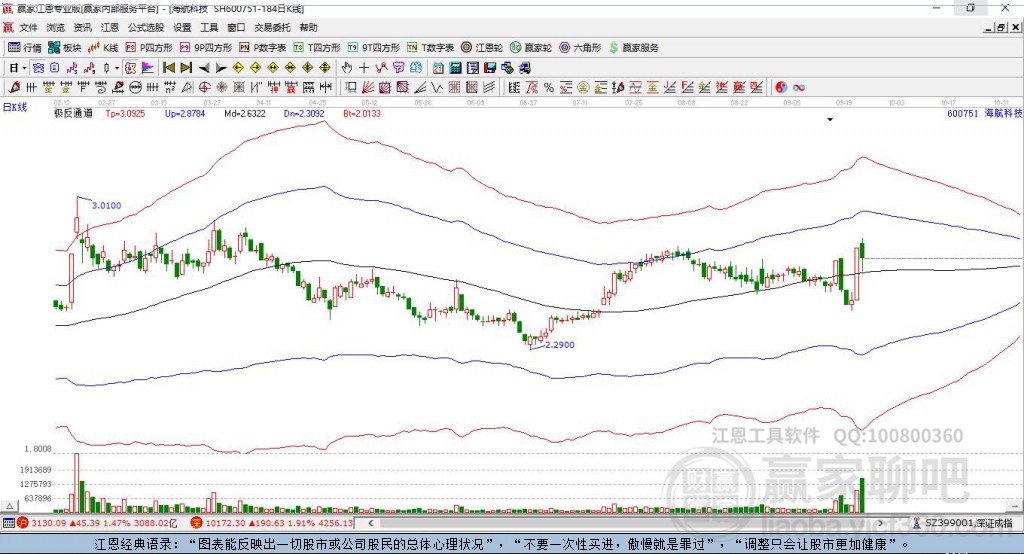Expand the 日 period dropdown

click(x=24, y=68)
